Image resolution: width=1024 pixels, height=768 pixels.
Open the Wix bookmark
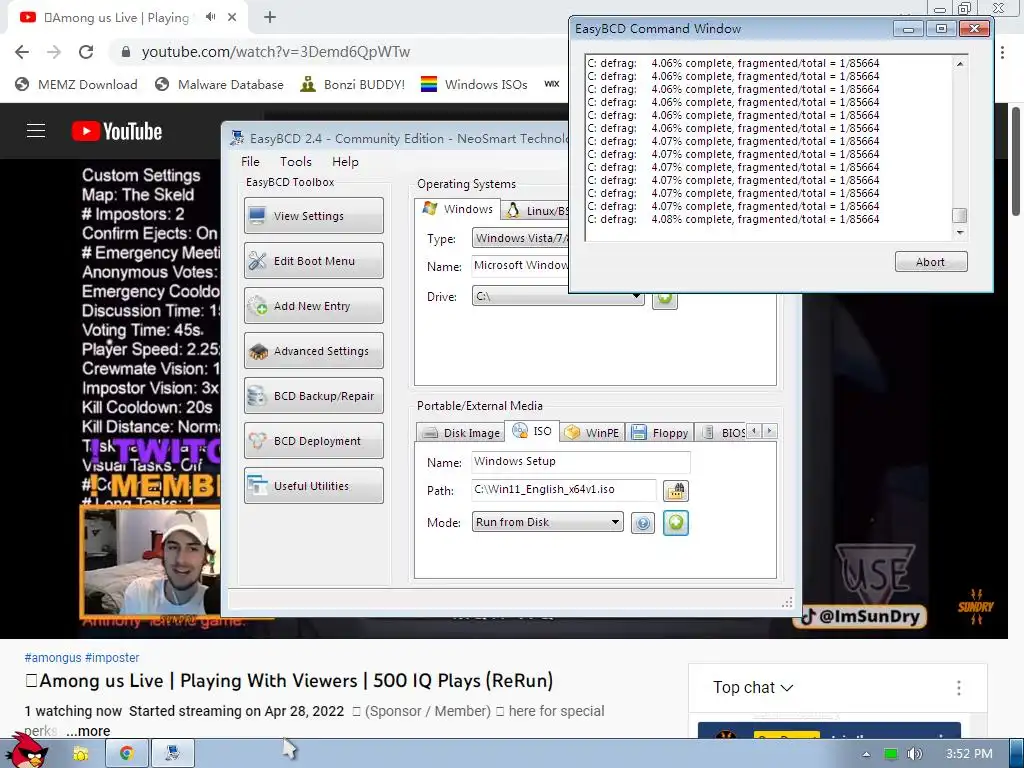552,84
